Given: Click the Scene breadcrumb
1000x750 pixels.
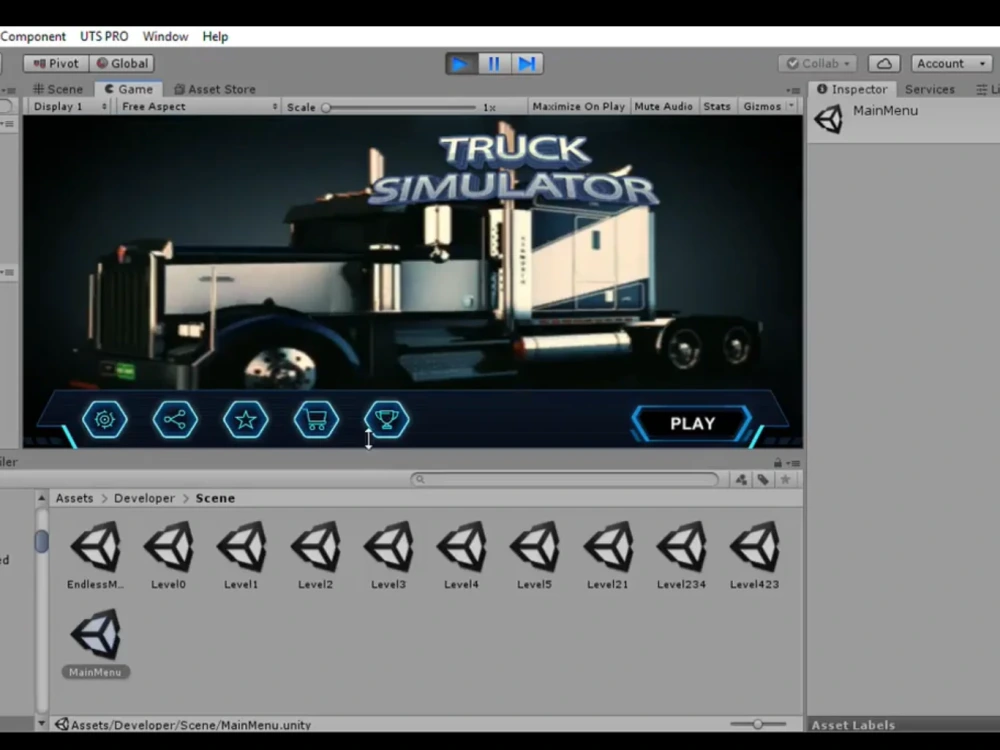Looking at the screenshot, I should click(215, 498).
